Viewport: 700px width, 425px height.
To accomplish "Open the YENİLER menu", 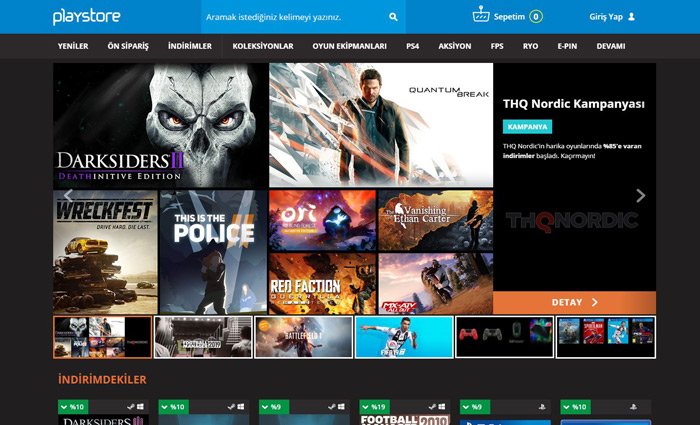I will click(73, 46).
